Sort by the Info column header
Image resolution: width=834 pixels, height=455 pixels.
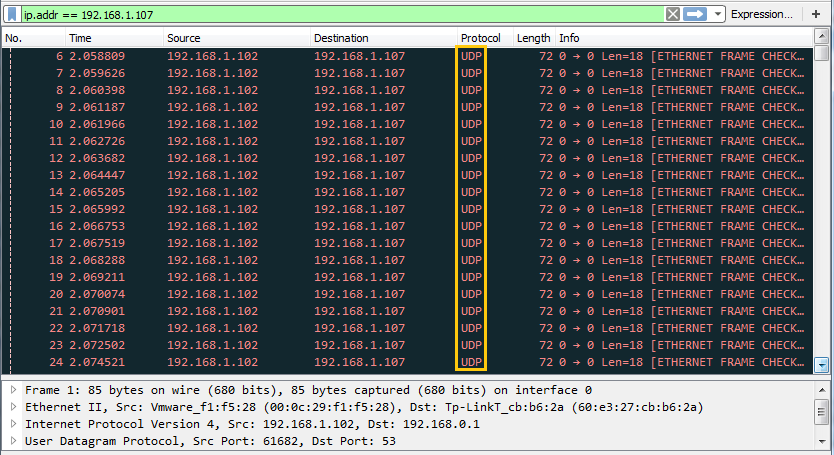685,38
